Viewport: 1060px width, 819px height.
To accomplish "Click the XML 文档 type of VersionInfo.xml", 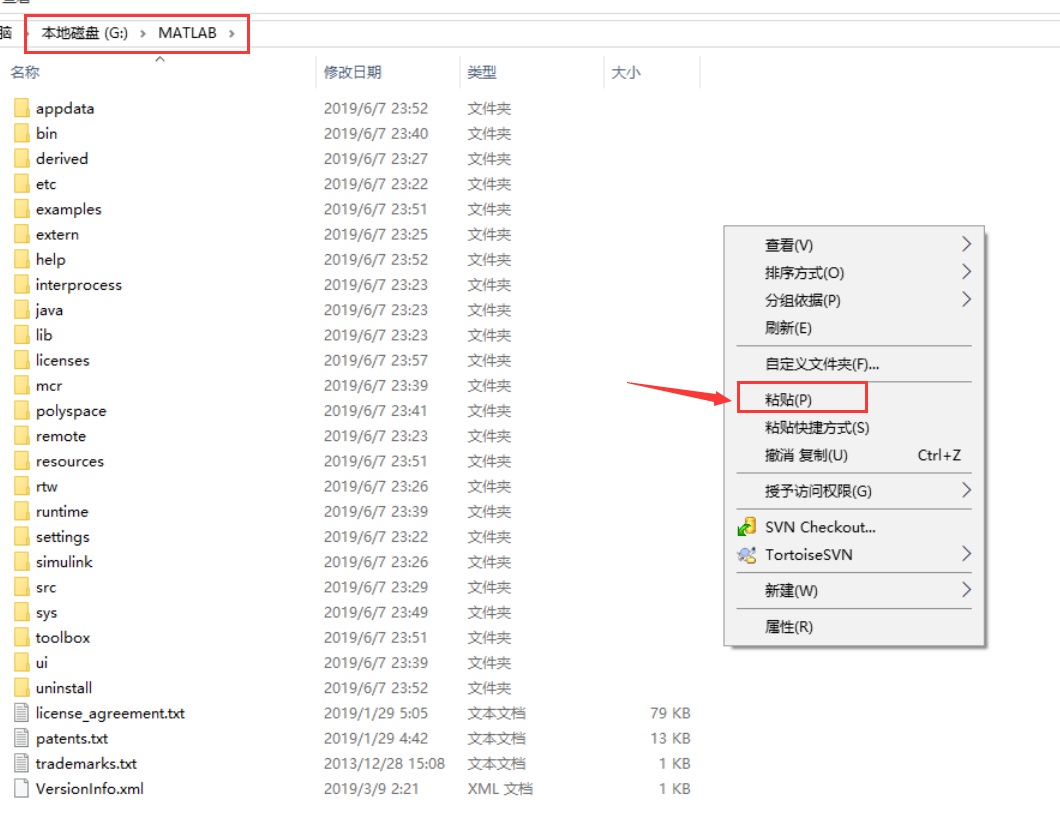I will point(500,789).
